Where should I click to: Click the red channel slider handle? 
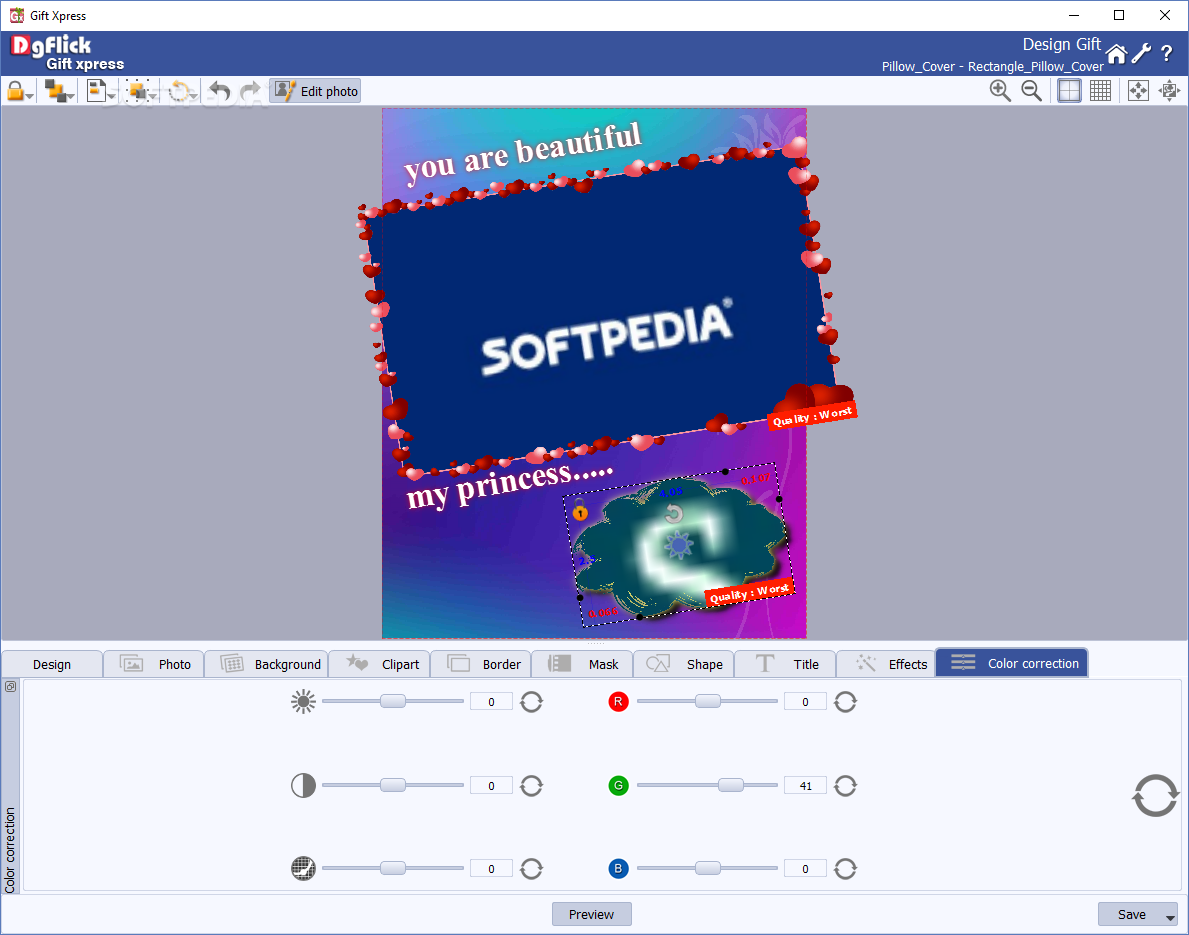[x=707, y=701]
